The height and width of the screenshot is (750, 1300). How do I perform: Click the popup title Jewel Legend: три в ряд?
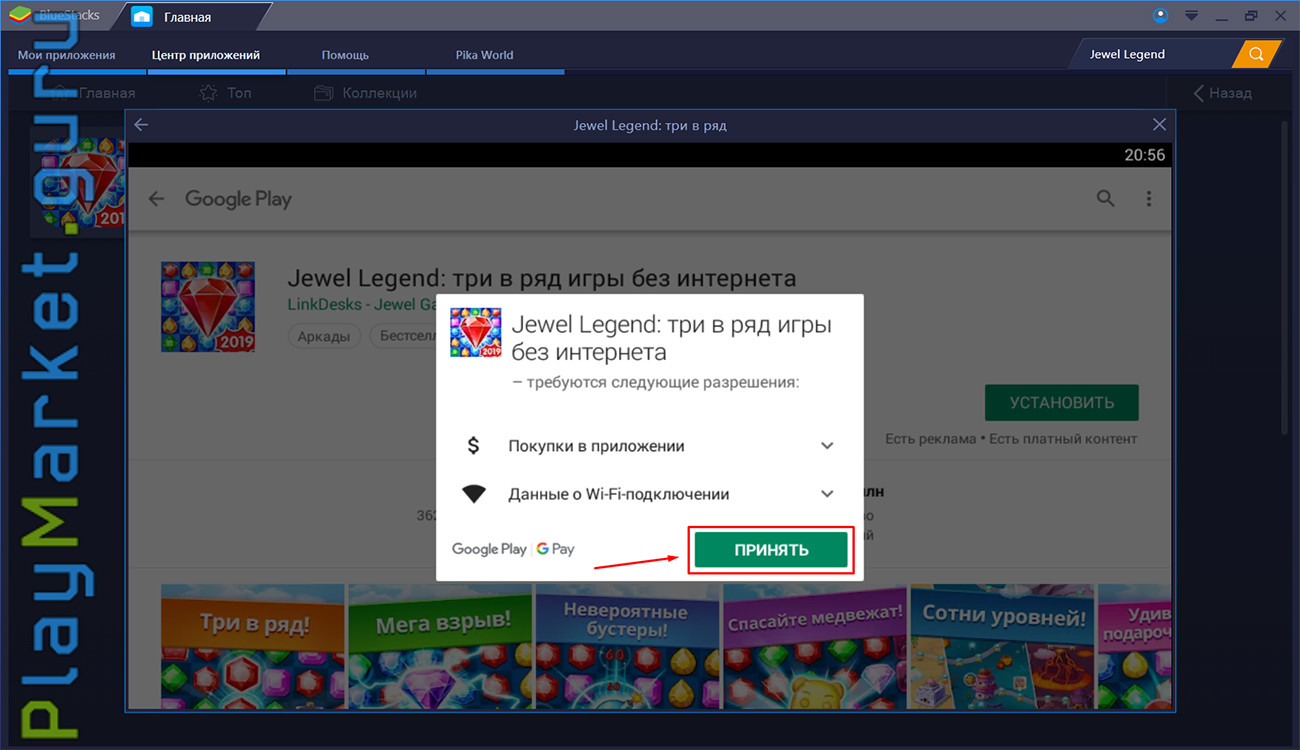(650, 125)
